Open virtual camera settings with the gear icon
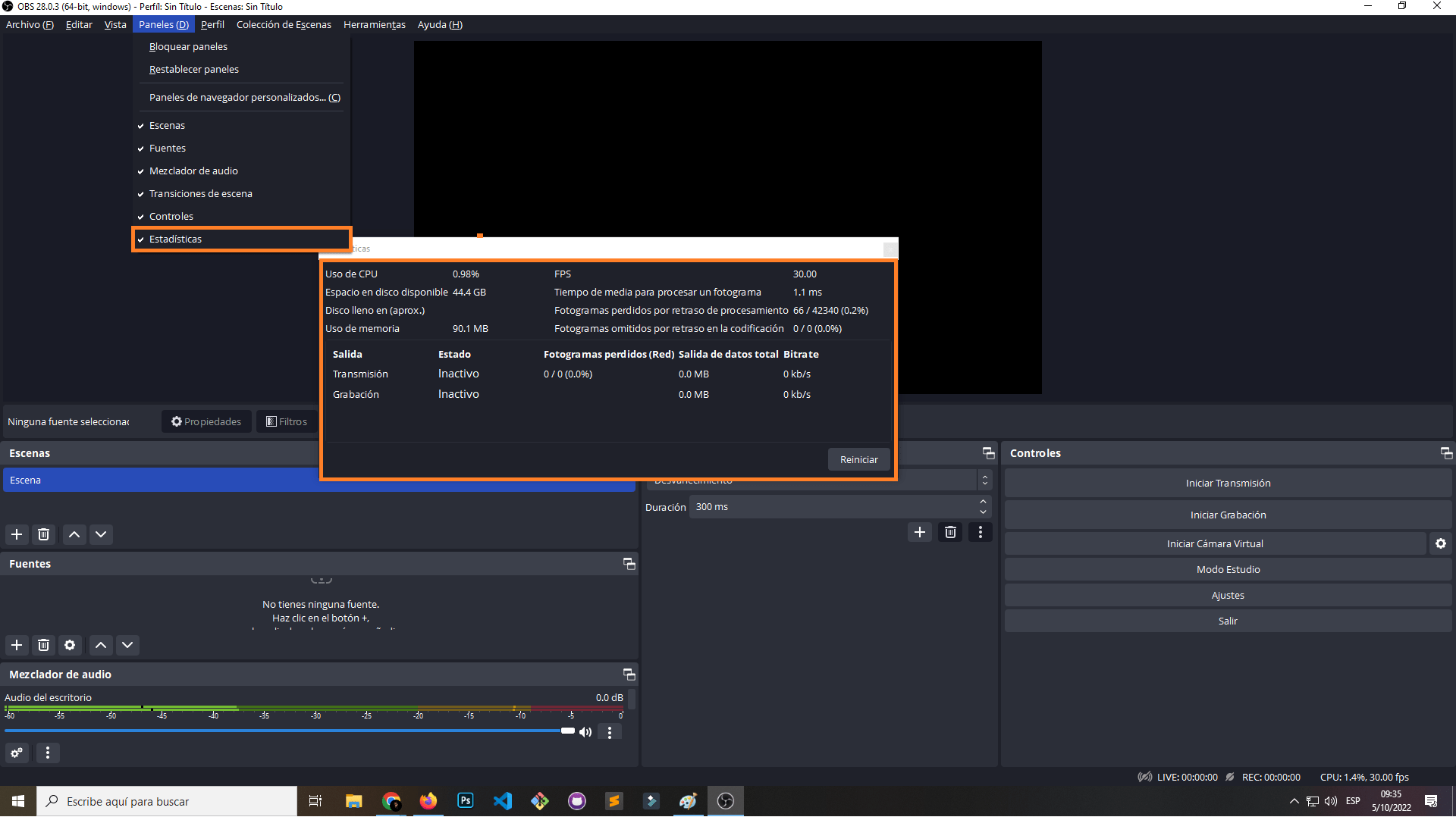Viewport: 1456px width, 817px height. [1440, 543]
